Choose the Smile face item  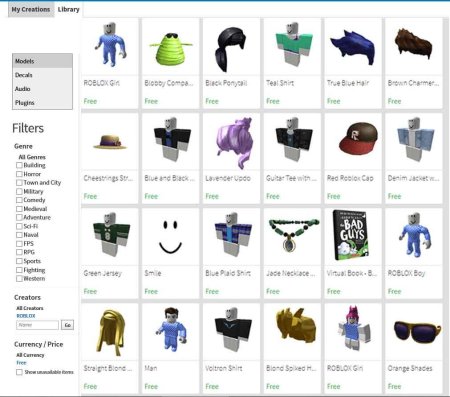(170, 237)
